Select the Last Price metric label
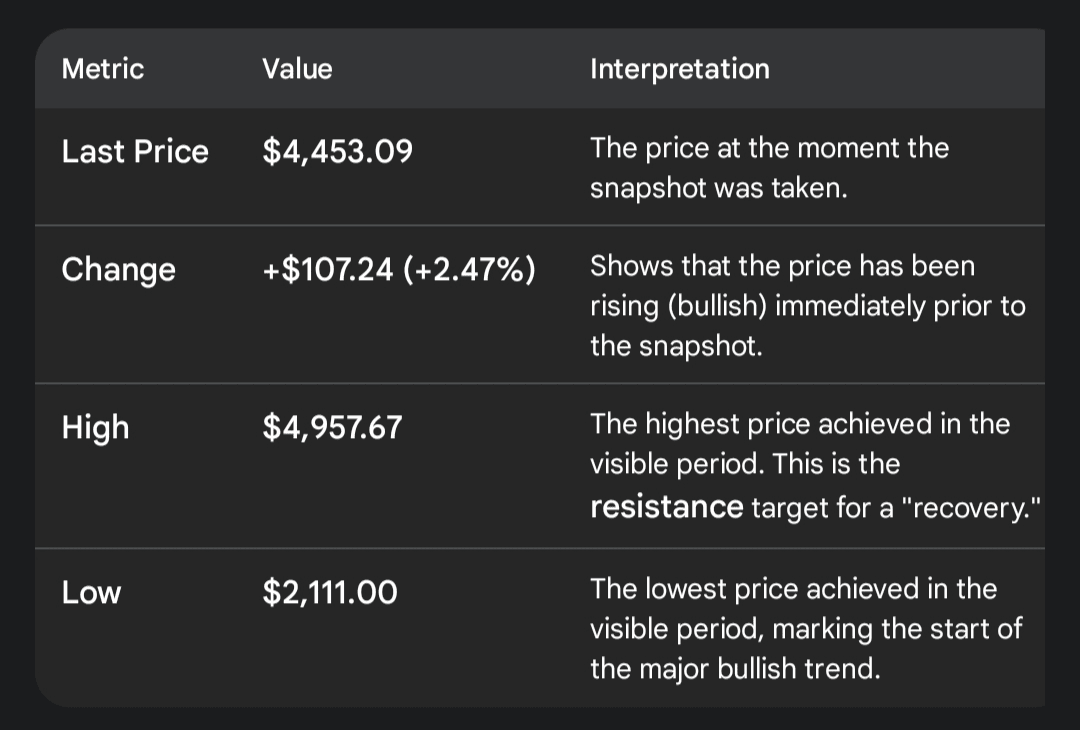The image size is (1080, 730). 135,152
